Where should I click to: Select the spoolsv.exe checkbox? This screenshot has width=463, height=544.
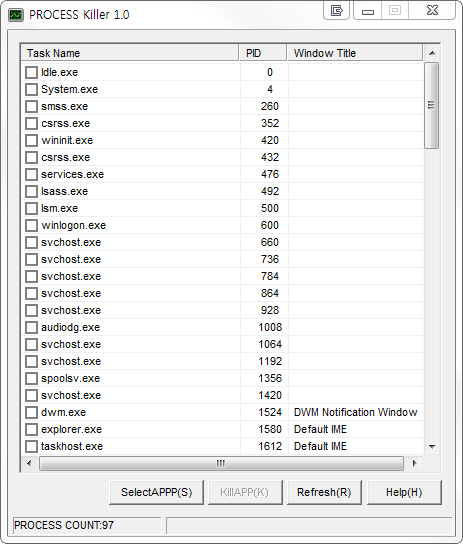(x=32, y=378)
